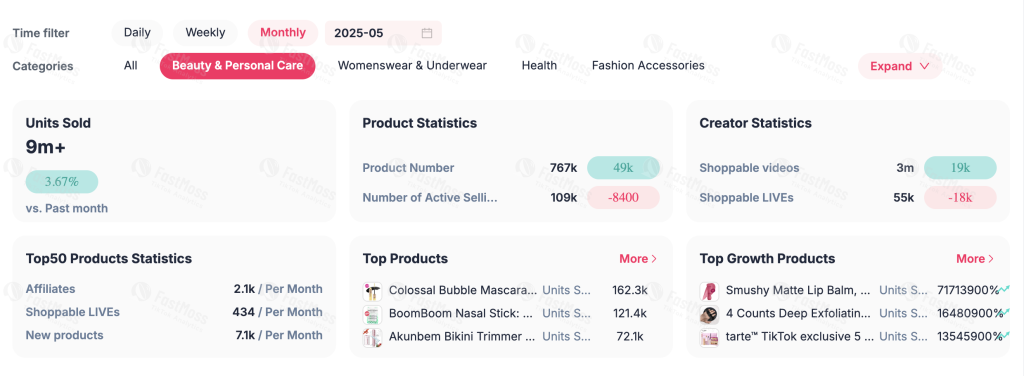Click the 3.67% units sold growth badge

pos(62,181)
